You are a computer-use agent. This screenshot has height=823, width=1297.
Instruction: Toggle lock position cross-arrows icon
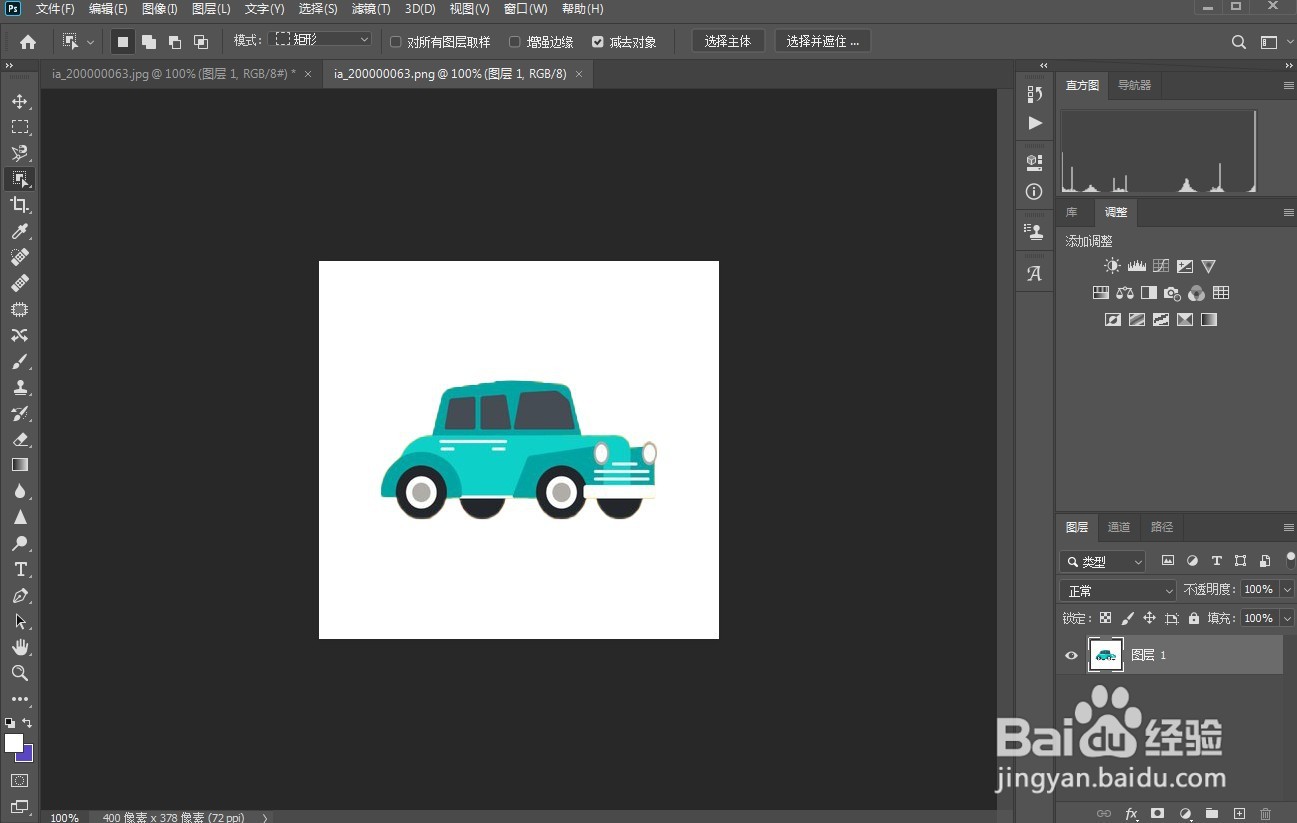(1150, 618)
